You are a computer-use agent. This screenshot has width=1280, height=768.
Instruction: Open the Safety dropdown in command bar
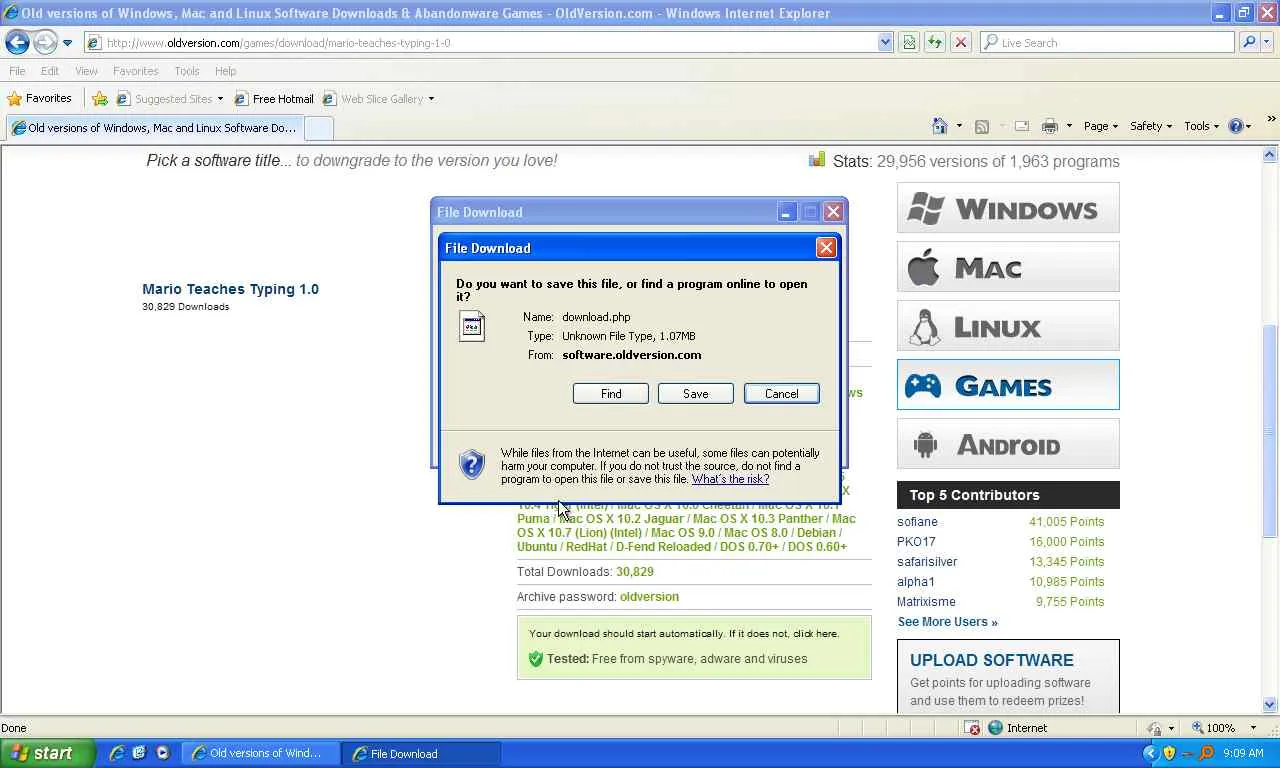pos(1151,126)
